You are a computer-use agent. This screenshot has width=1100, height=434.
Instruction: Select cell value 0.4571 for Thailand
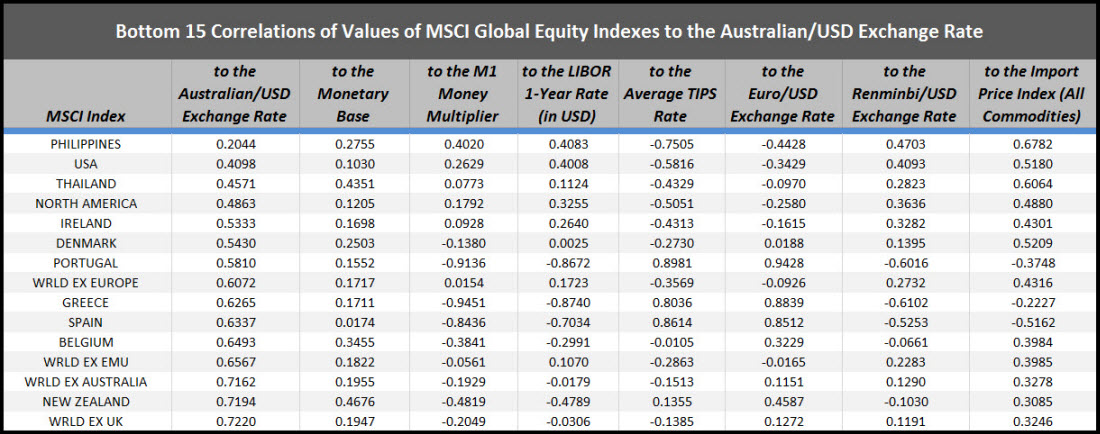coord(234,184)
